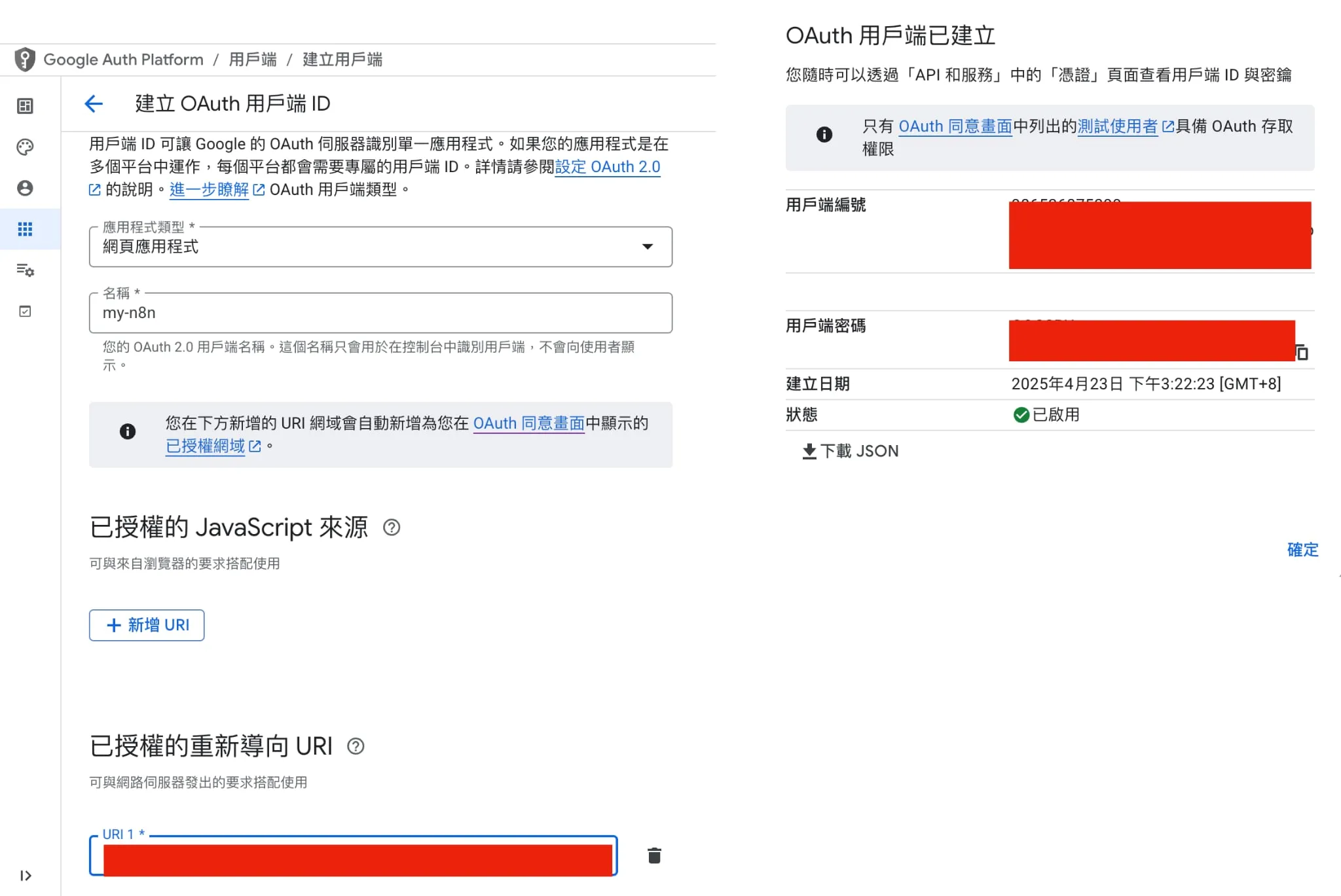
Task: Delete URI 1 with the trash icon
Action: point(654,855)
